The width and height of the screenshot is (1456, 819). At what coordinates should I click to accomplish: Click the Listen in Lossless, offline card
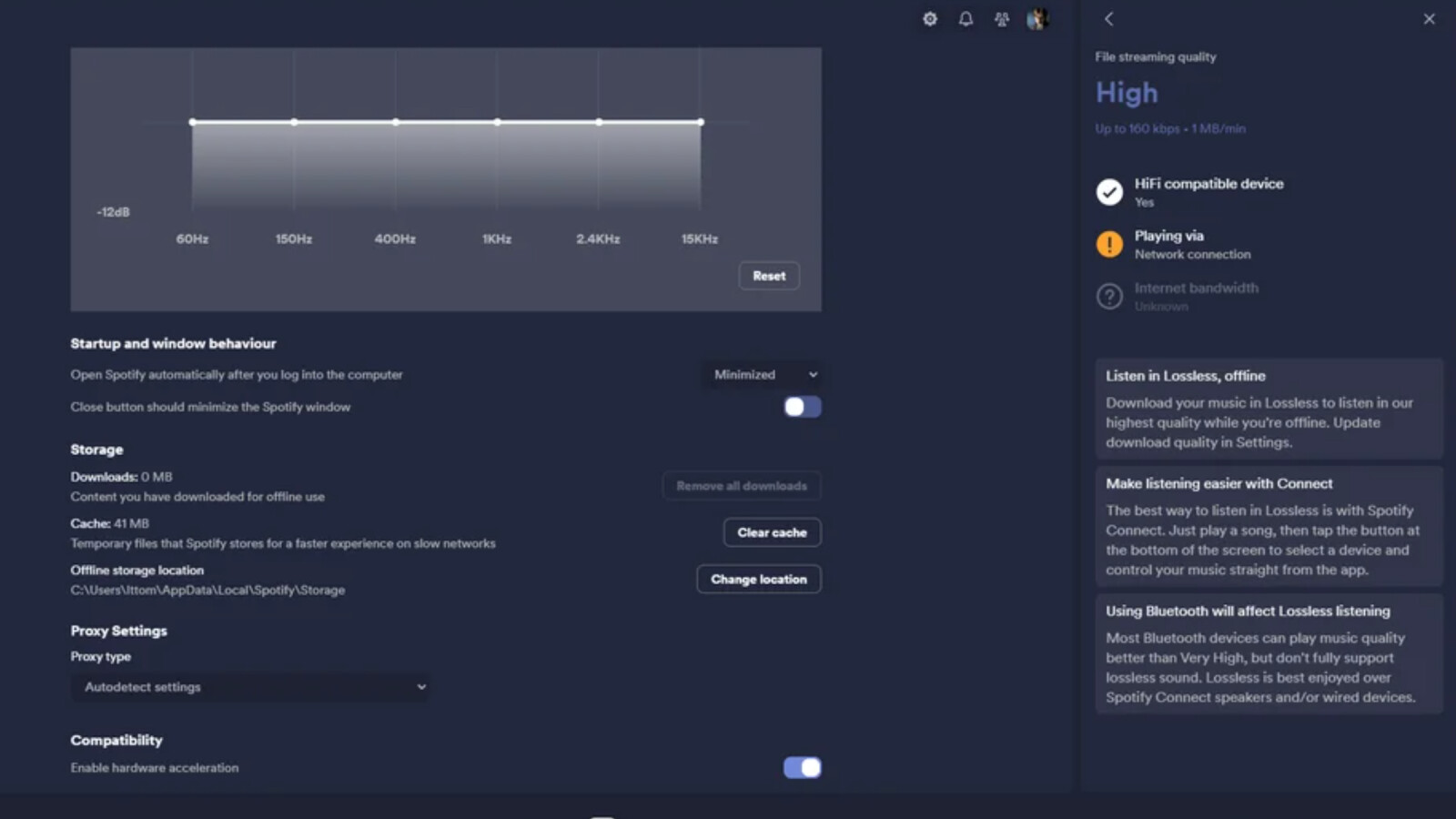tap(1269, 409)
